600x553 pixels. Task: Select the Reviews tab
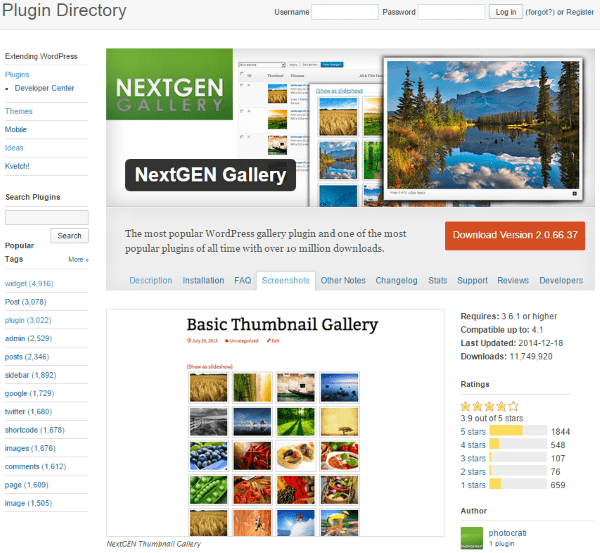tap(513, 281)
